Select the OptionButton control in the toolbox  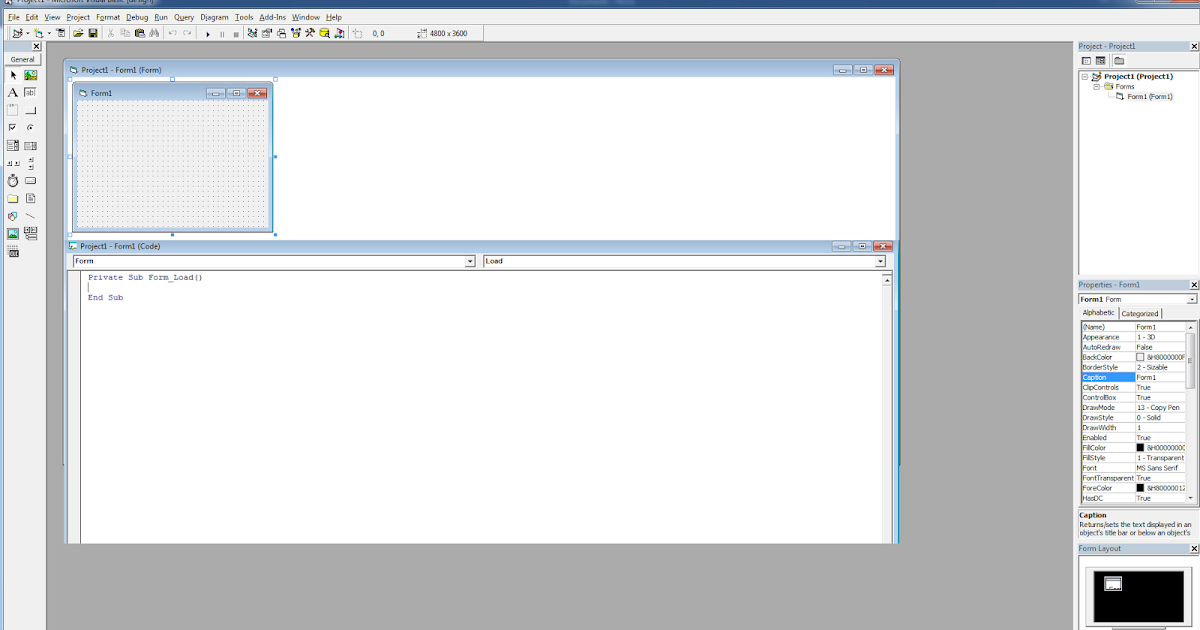(31, 127)
